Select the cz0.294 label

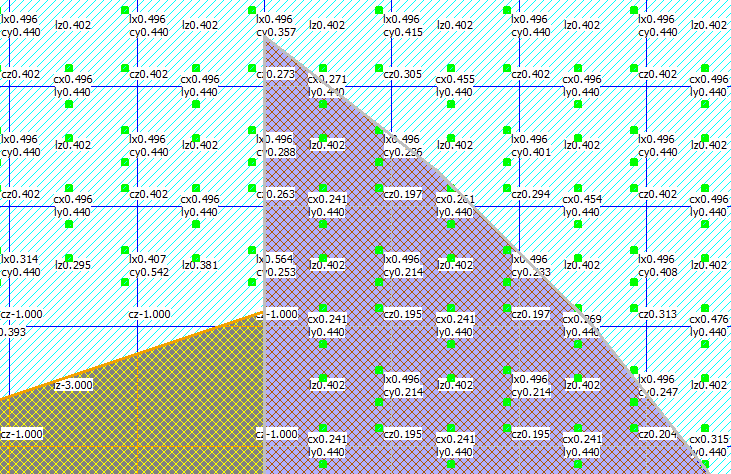531,194
